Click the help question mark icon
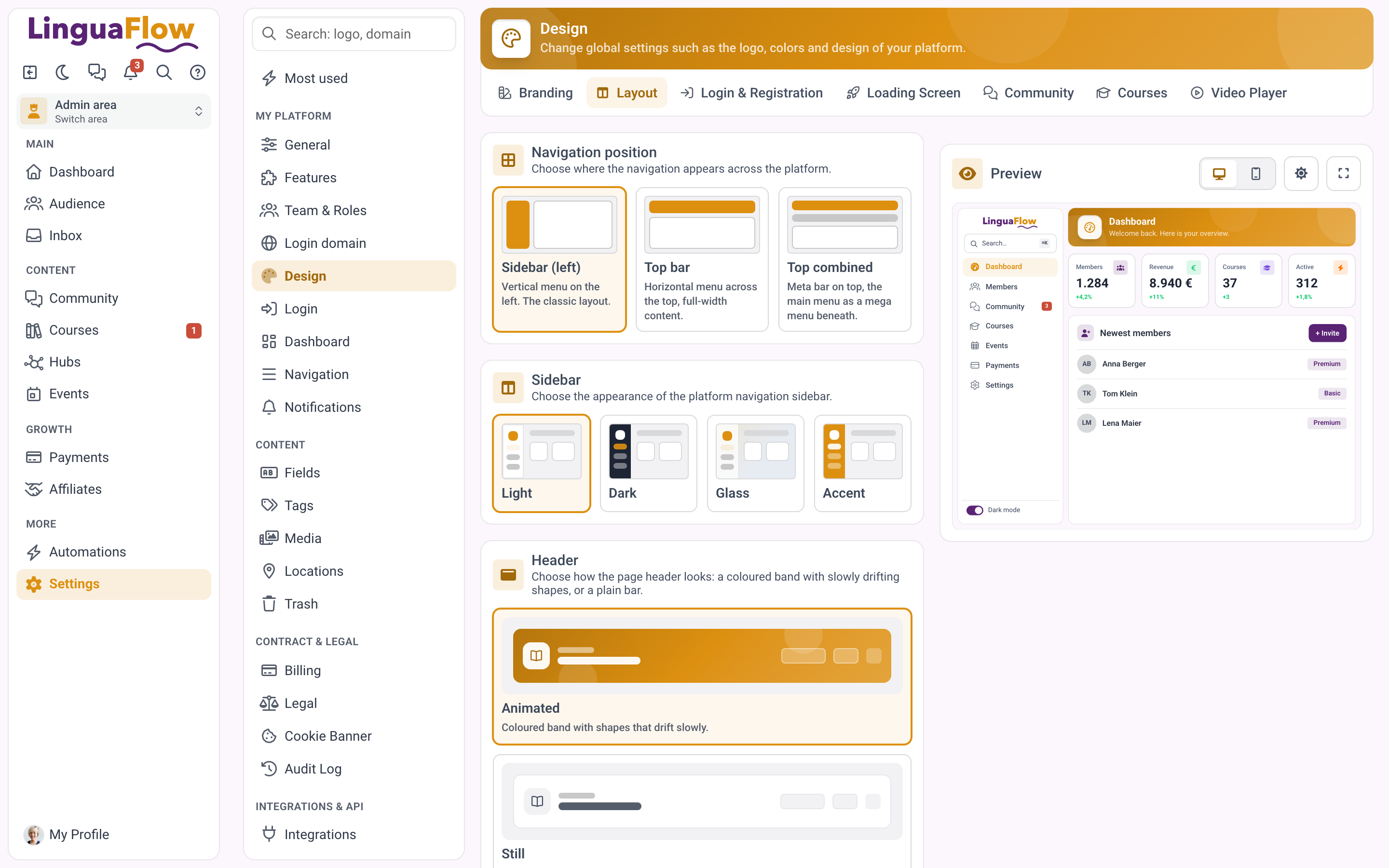This screenshot has width=1389, height=868. pos(197,72)
